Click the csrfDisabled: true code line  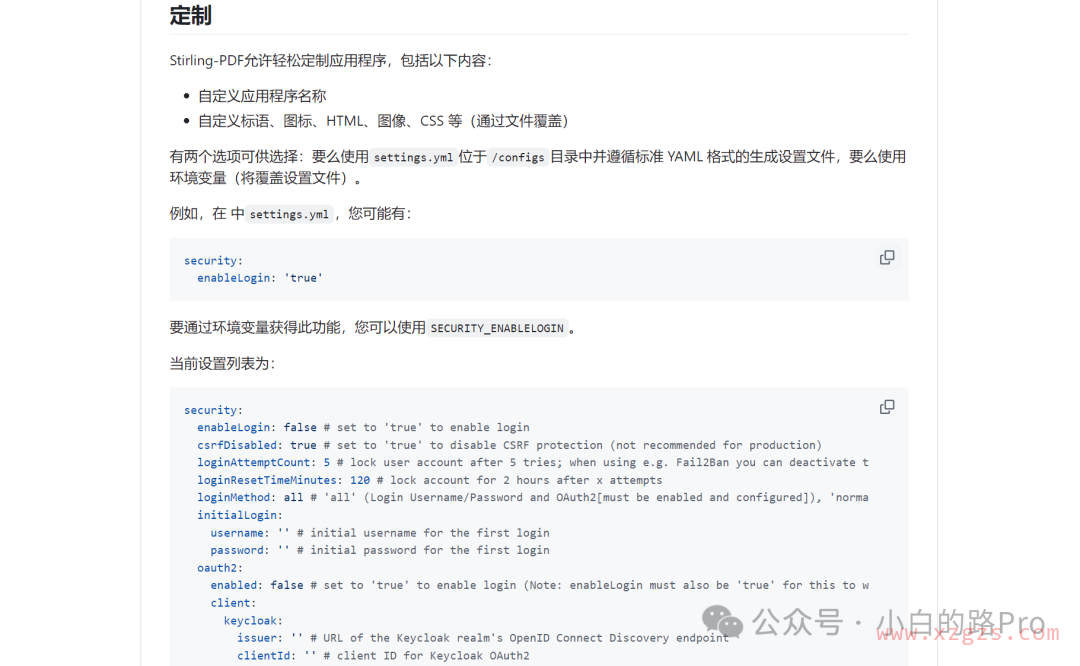point(256,445)
